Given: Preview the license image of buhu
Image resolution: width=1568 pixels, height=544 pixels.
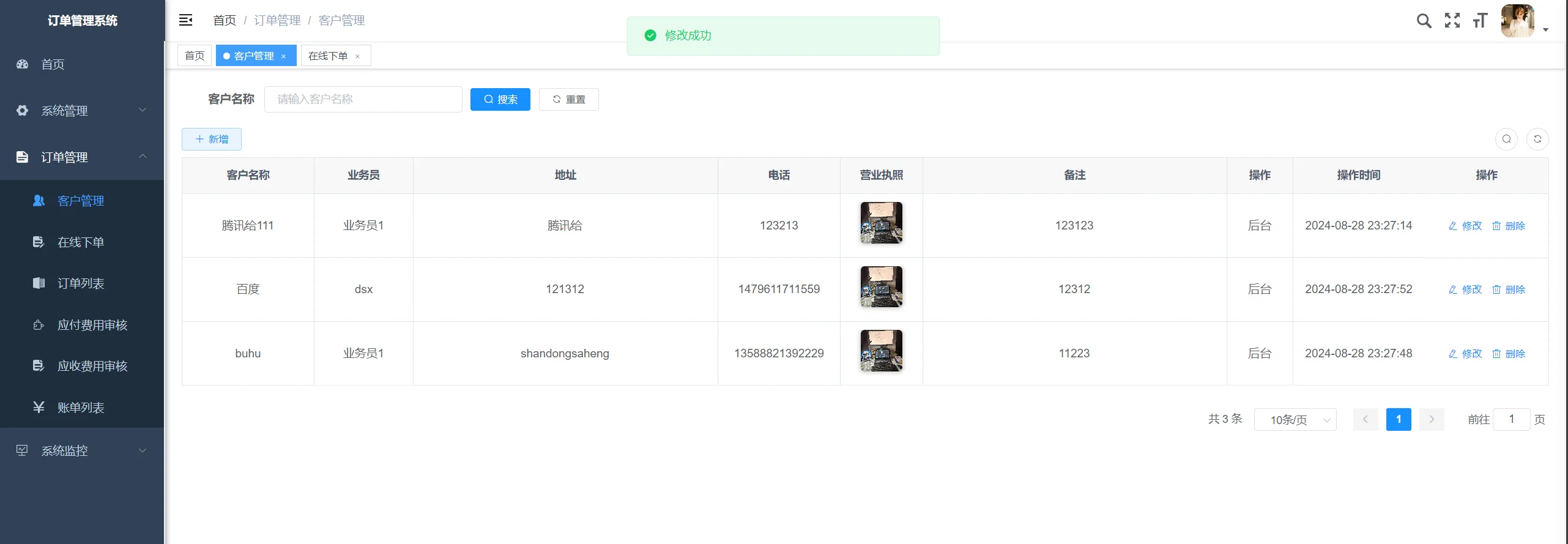Looking at the screenshot, I should coord(882,351).
